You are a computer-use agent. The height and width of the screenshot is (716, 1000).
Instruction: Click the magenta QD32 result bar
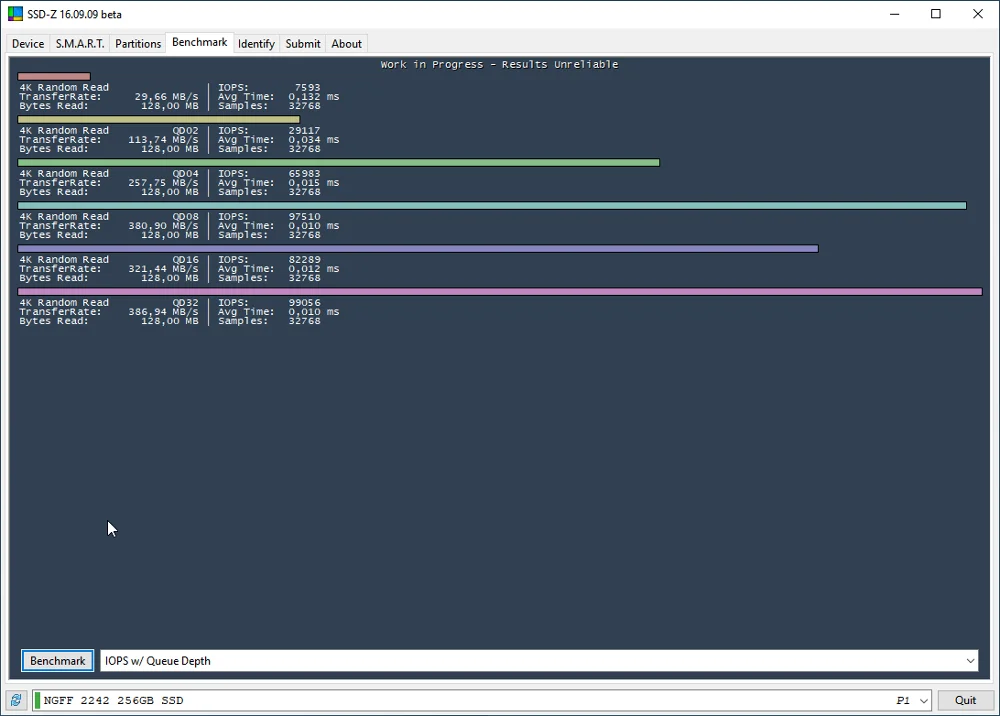[x=500, y=291]
